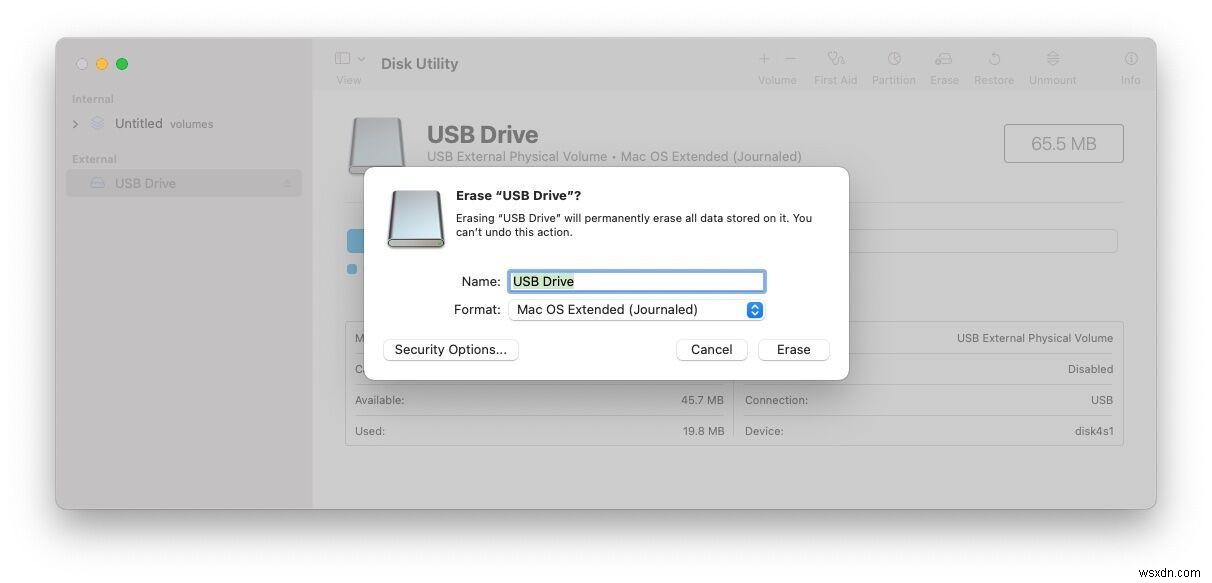Click the Unmount toolbar icon
The width and height of the screenshot is (1212, 583).
pos(1053,60)
